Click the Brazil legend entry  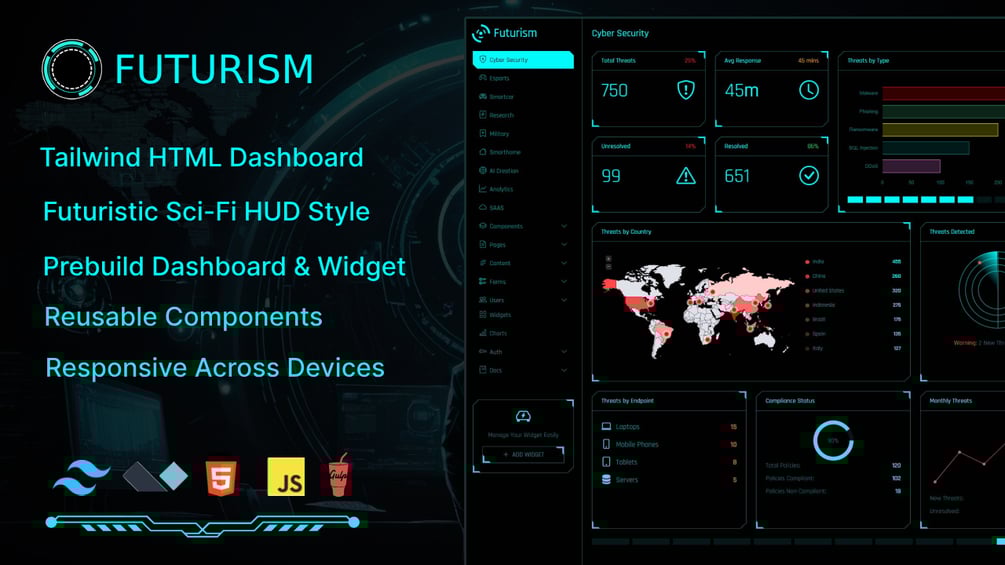coord(853,319)
